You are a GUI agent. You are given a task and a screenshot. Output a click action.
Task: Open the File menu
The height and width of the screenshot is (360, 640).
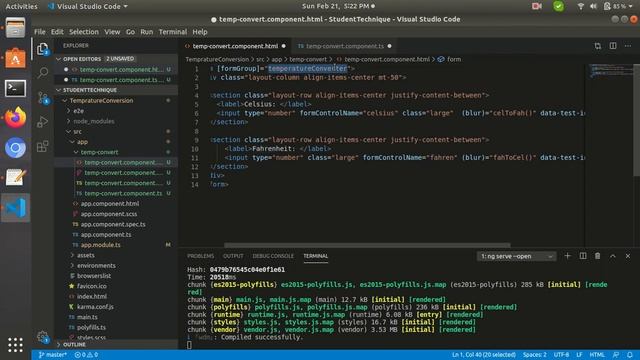40,32
